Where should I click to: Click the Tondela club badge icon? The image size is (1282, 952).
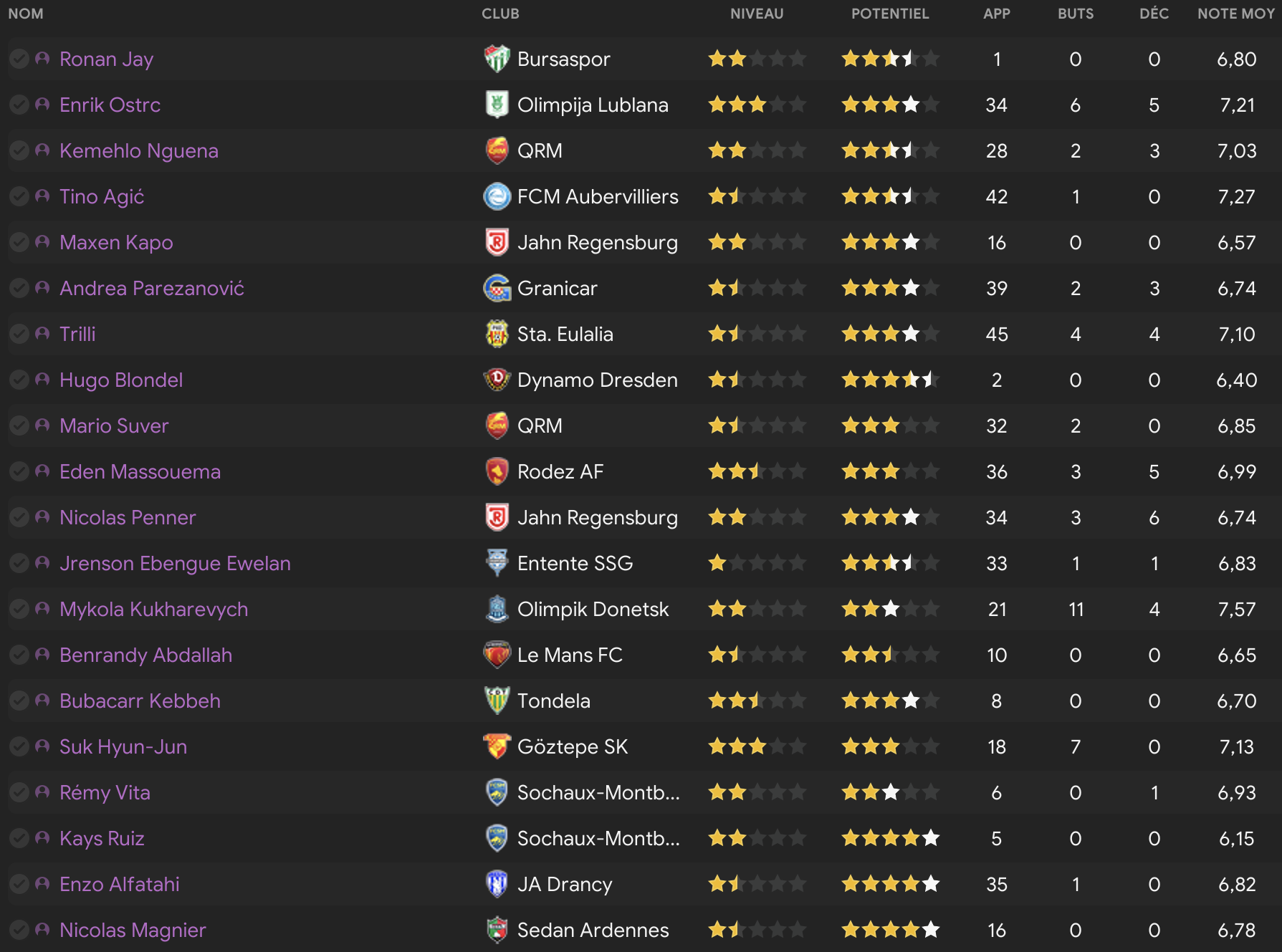[x=497, y=701]
